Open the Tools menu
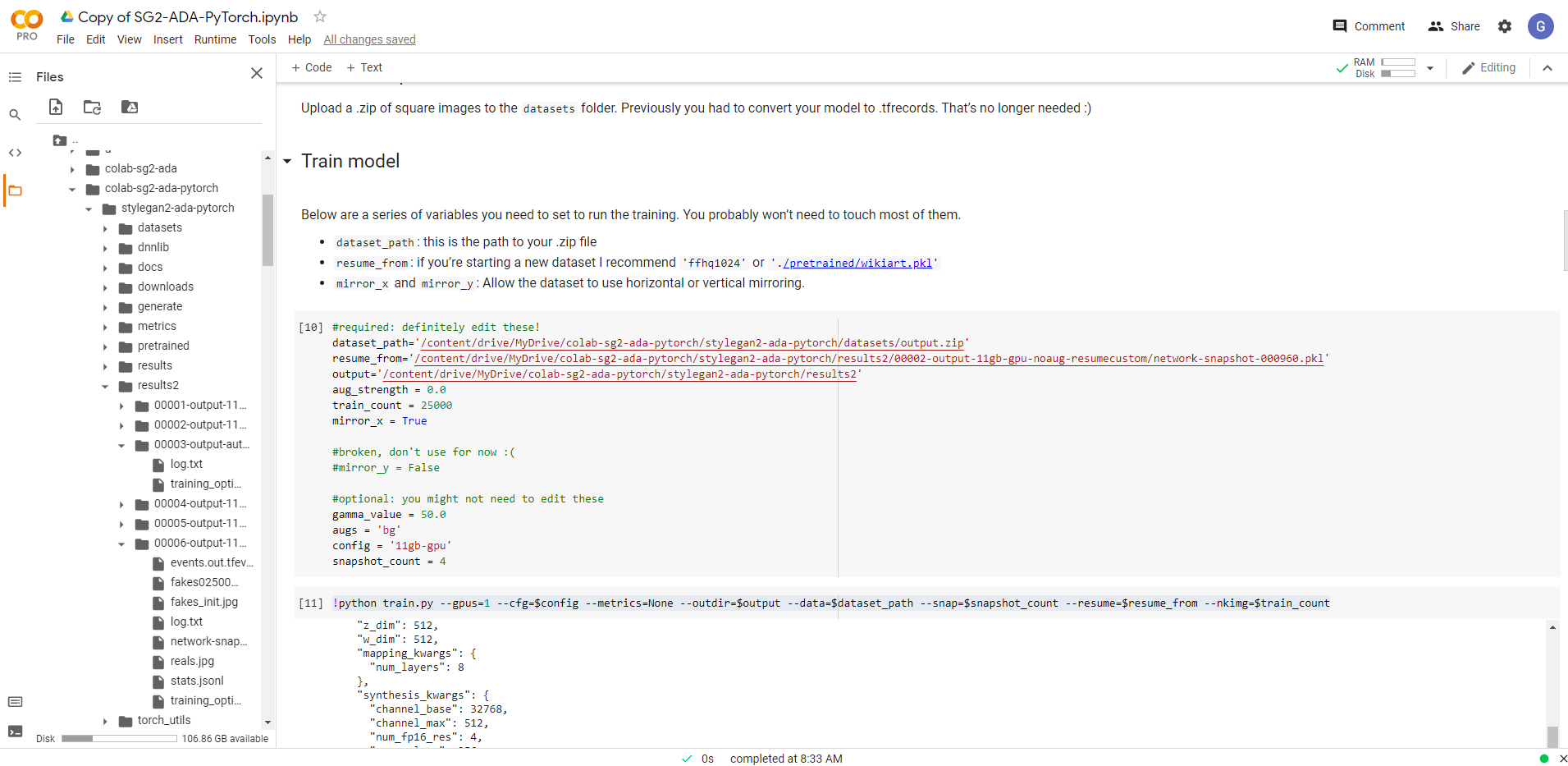The image size is (1568, 766). click(x=261, y=39)
